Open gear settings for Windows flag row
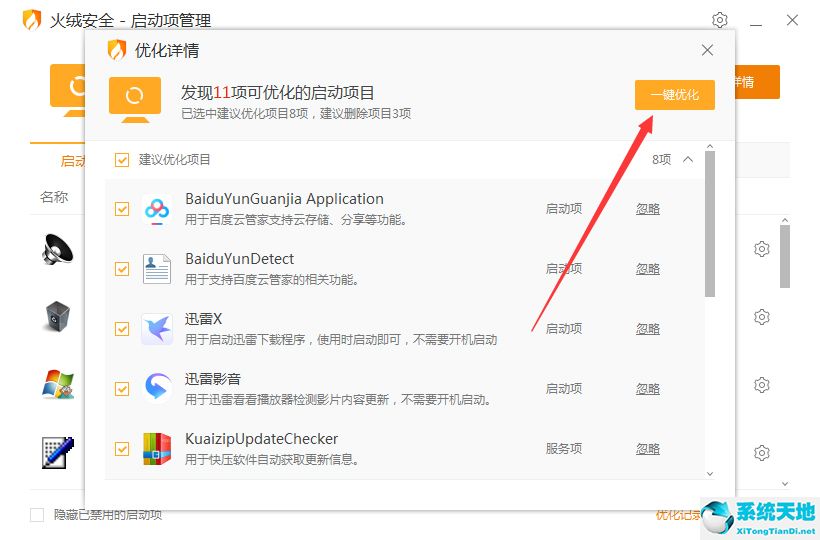The image size is (820, 540). click(x=761, y=385)
